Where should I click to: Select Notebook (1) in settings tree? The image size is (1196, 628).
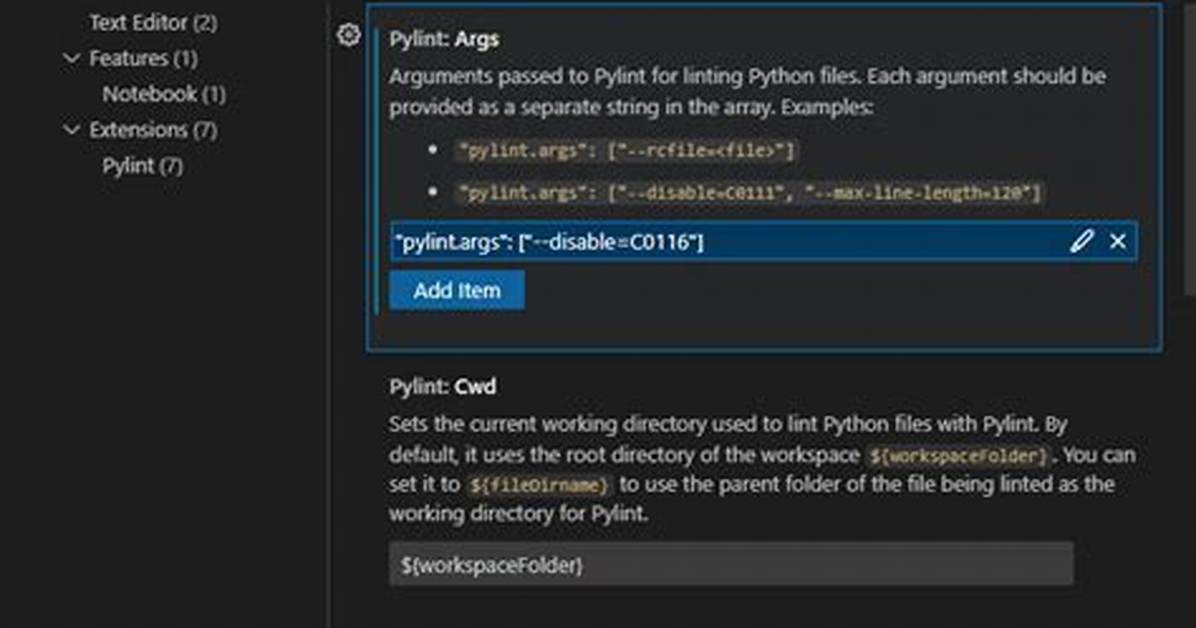[164, 94]
